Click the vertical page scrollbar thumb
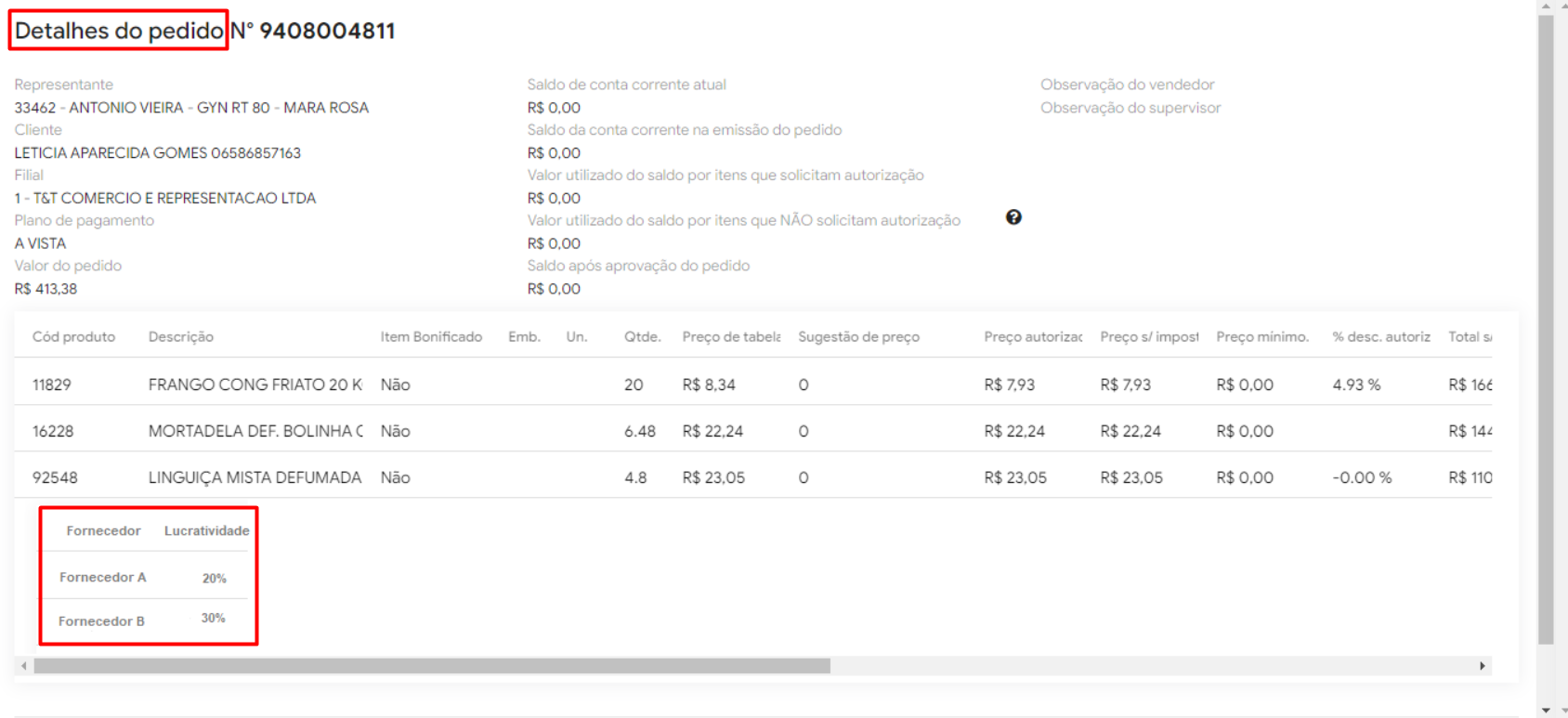The width and height of the screenshot is (1568, 718). pos(1546,325)
